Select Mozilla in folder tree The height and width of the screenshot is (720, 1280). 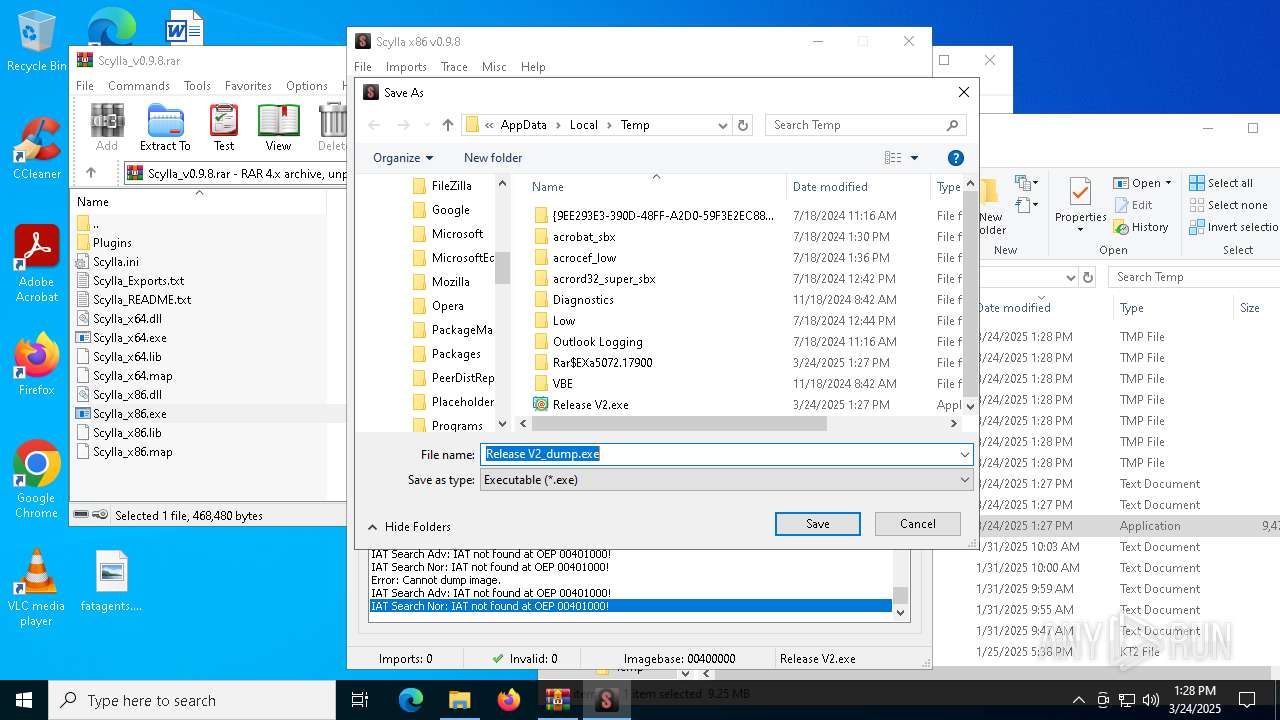(x=450, y=282)
